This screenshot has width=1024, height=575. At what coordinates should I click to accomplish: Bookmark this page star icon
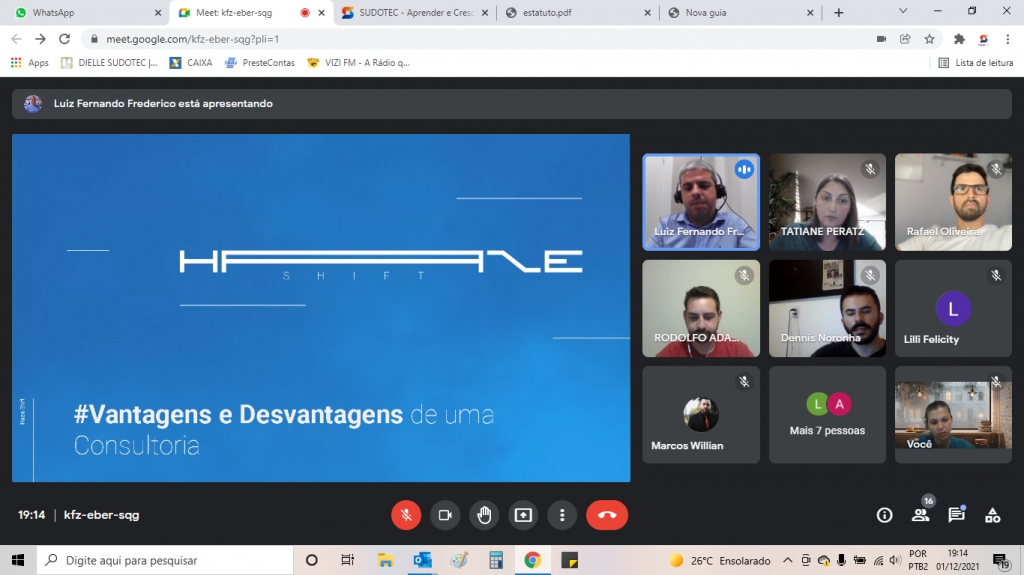coord(929,39)
